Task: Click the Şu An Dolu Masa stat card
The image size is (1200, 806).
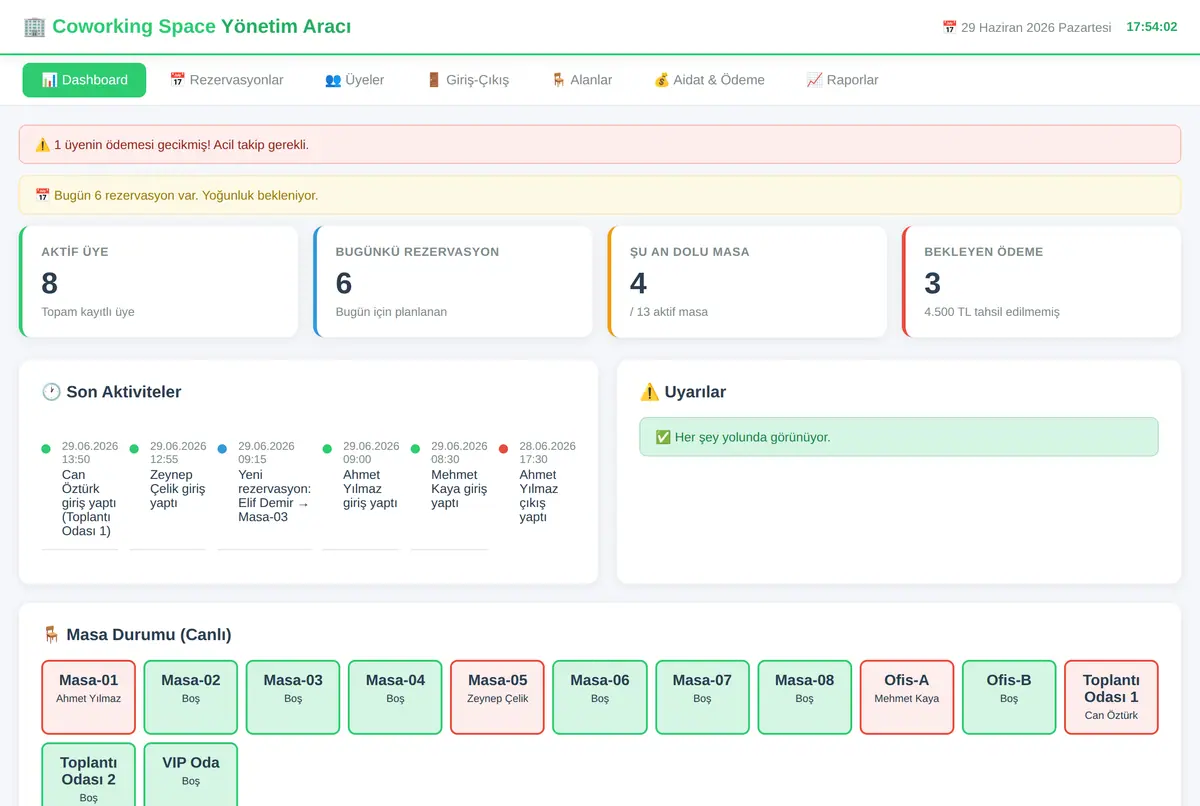Action: pos(747,281)
